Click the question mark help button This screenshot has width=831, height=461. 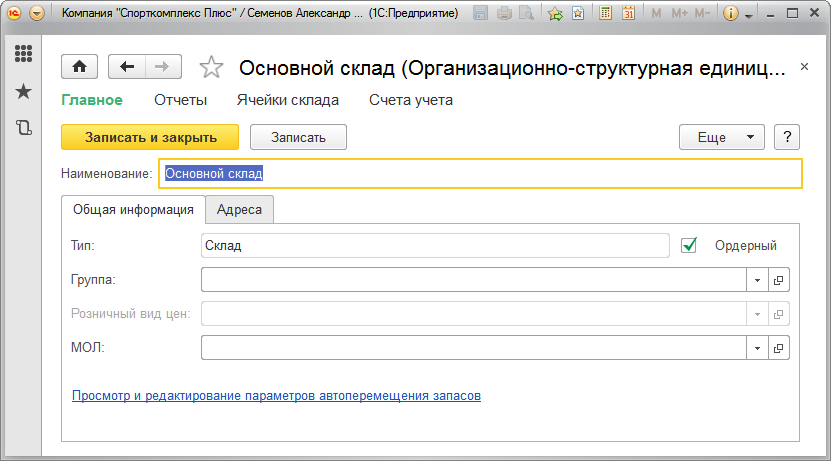pos(788,137)
